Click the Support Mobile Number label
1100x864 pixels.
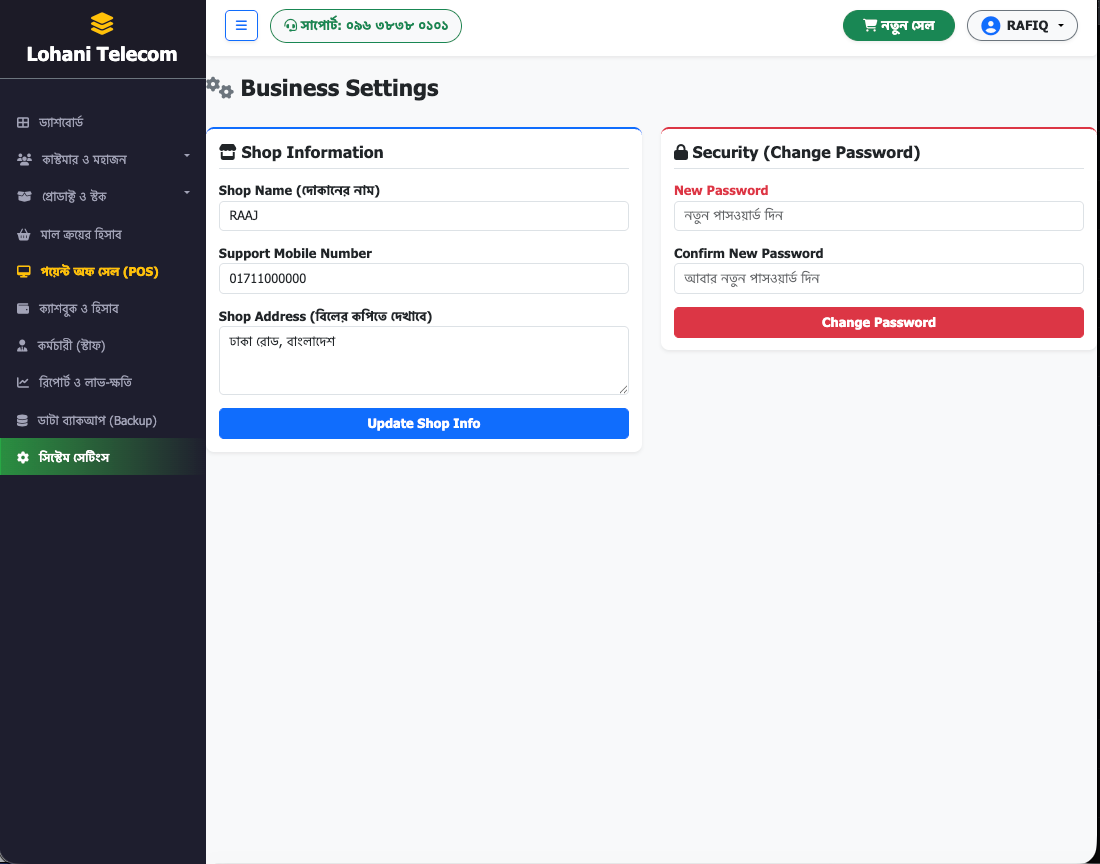tap(295, 254)
